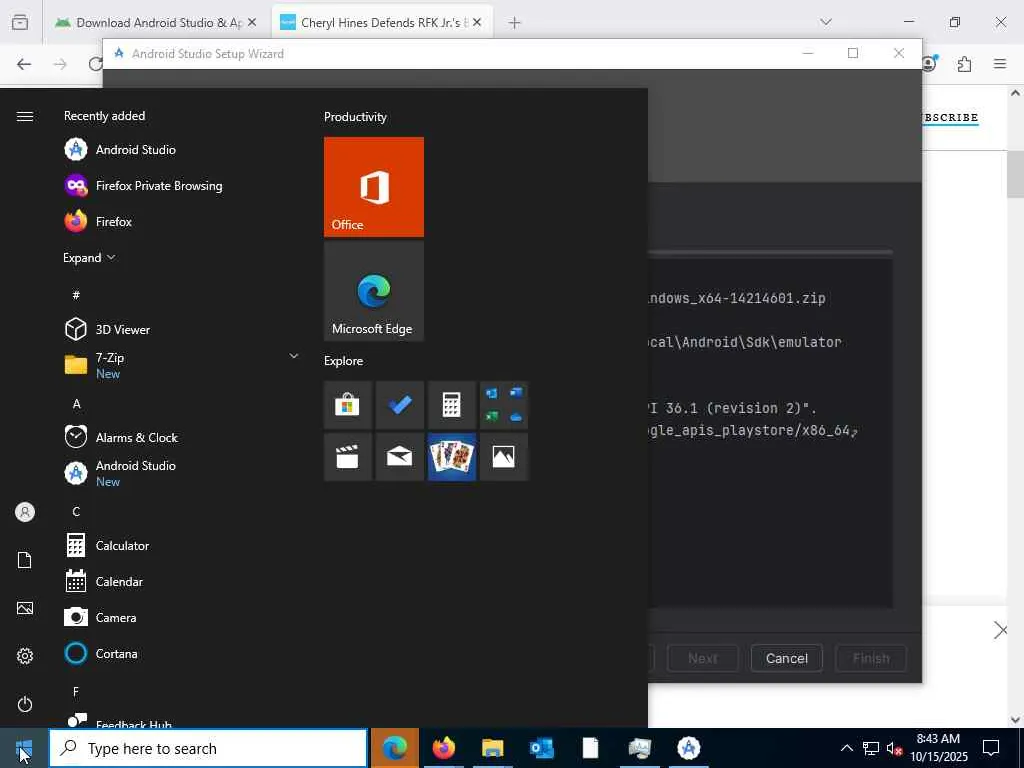Open the Mail envelope tile
This screenshot has height=768, width=1024.
(x=400, y=456)
